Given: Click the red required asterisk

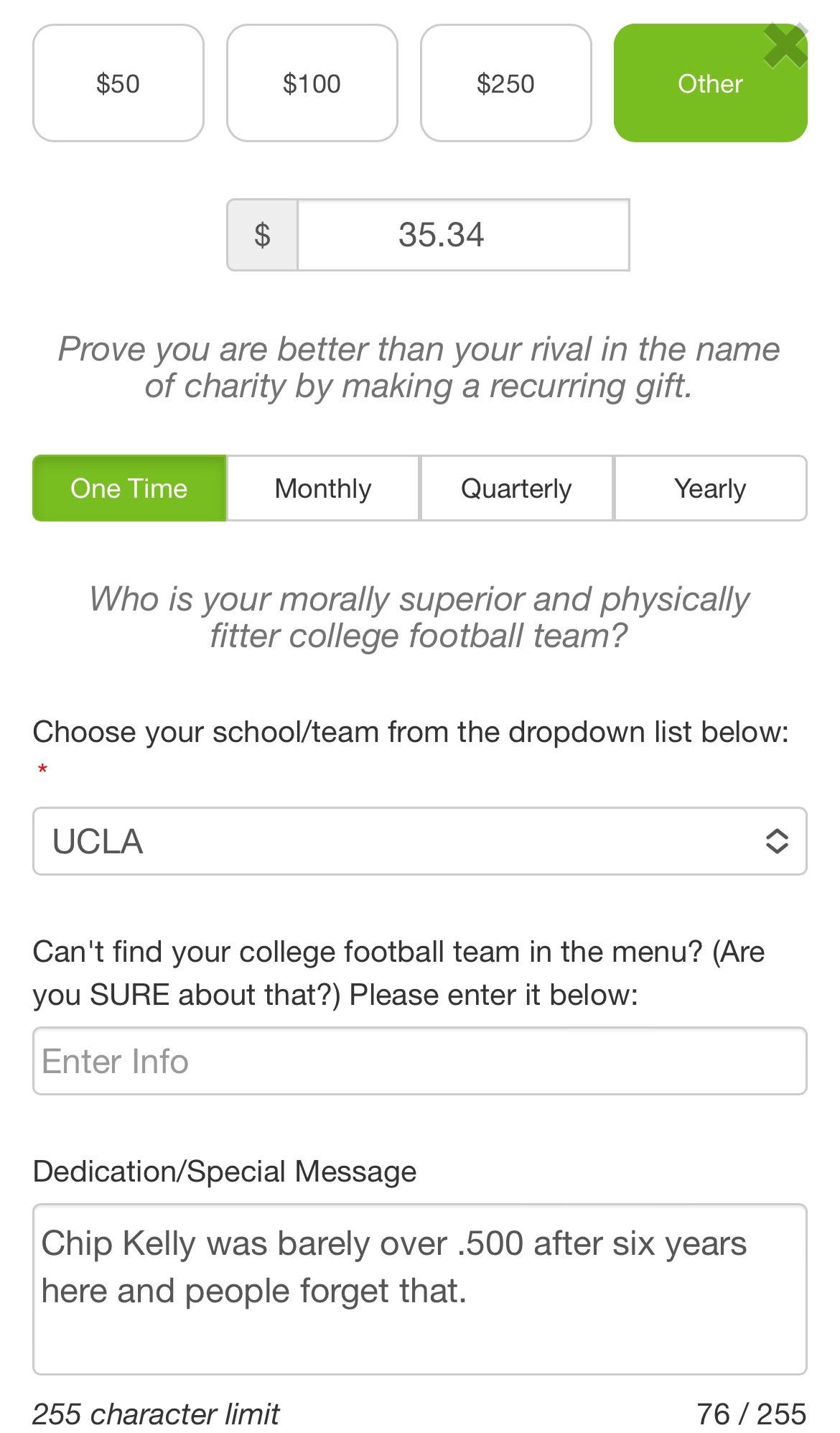Looking at the screenshot, I should point(42,770).
